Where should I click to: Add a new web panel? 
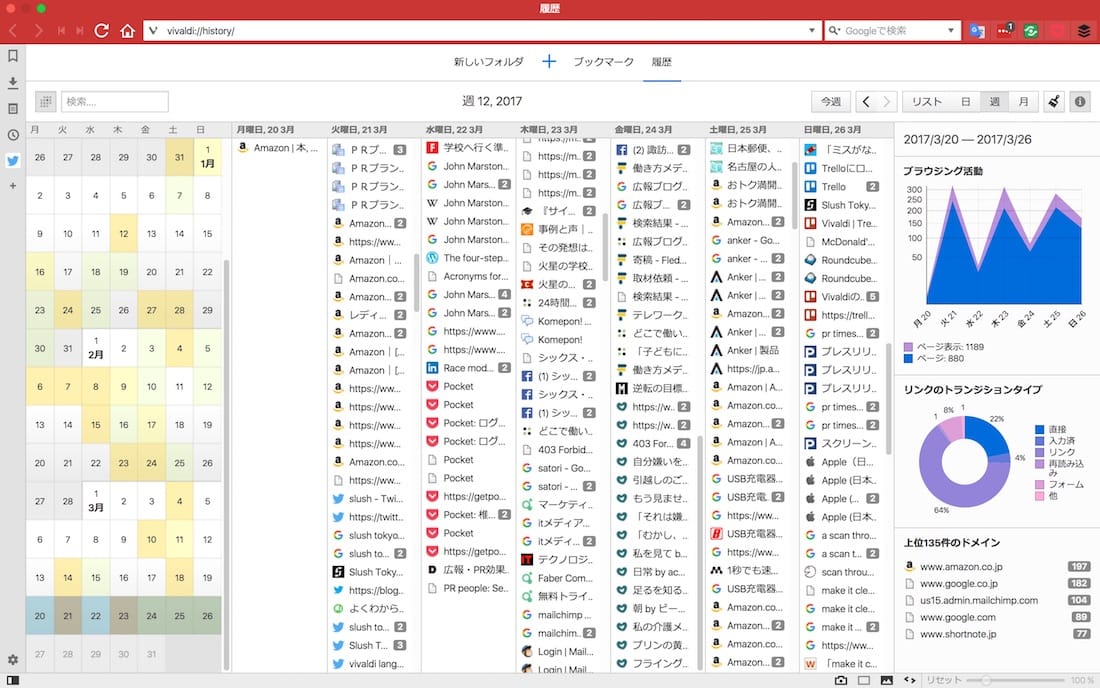13,186
